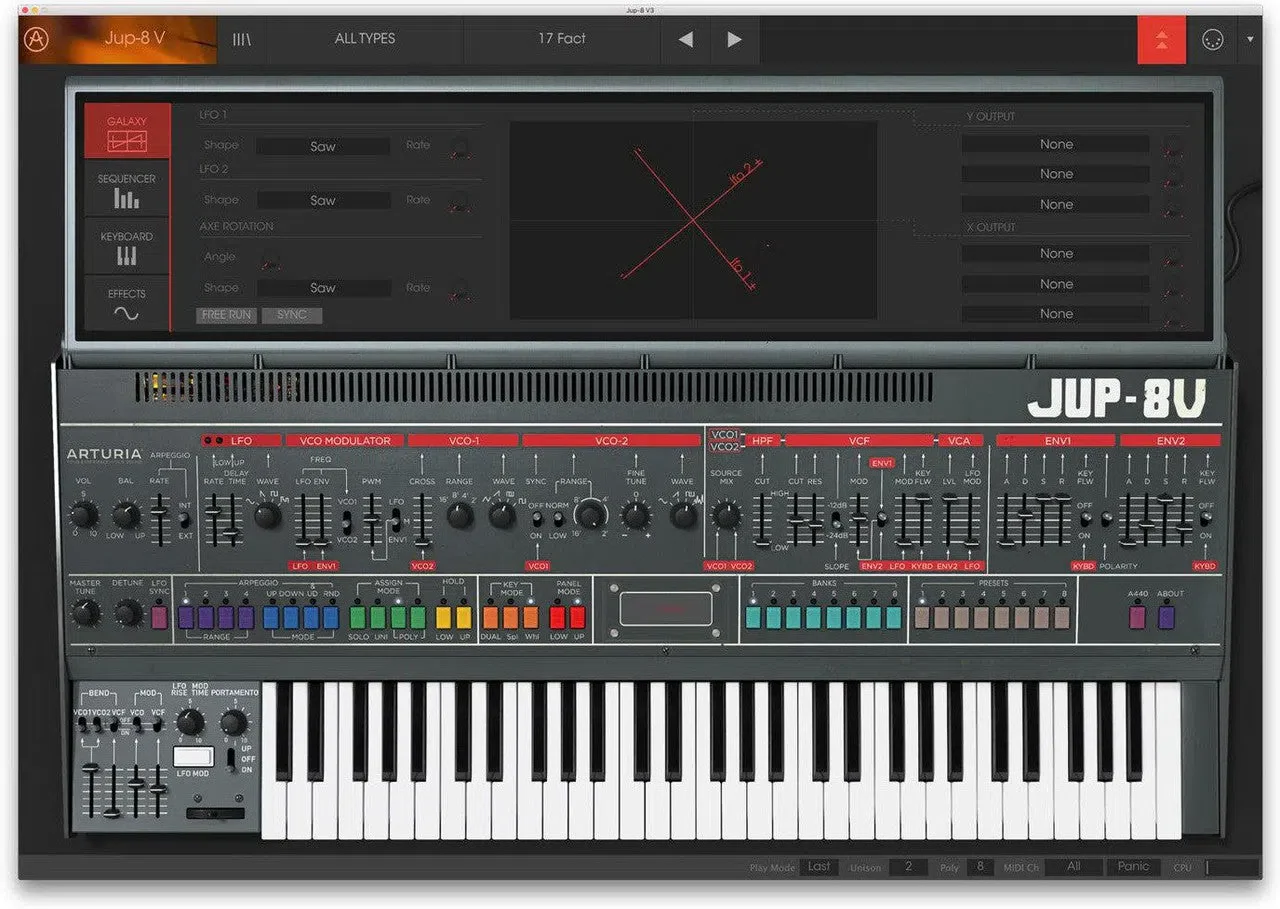
Task: Open the MIDI connector settings icon
Action: tap(1213, 40)
